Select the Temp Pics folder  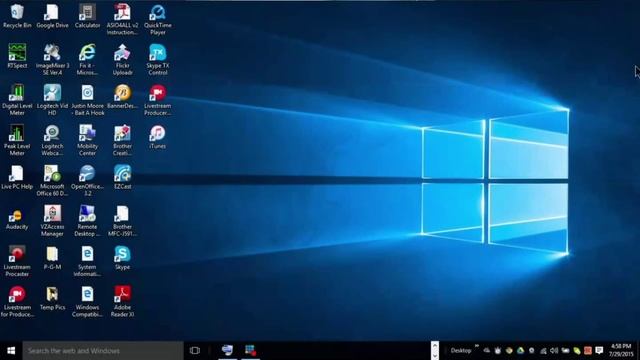[x=52, y=298]
